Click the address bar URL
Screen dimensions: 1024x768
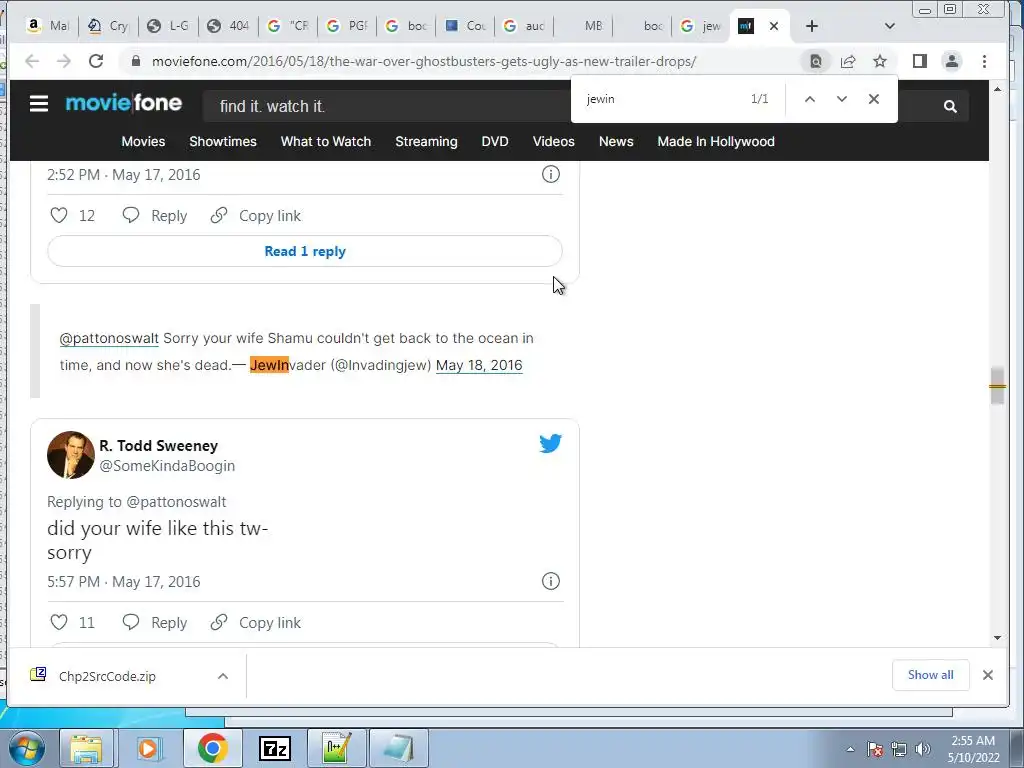(x=424, y=61)
